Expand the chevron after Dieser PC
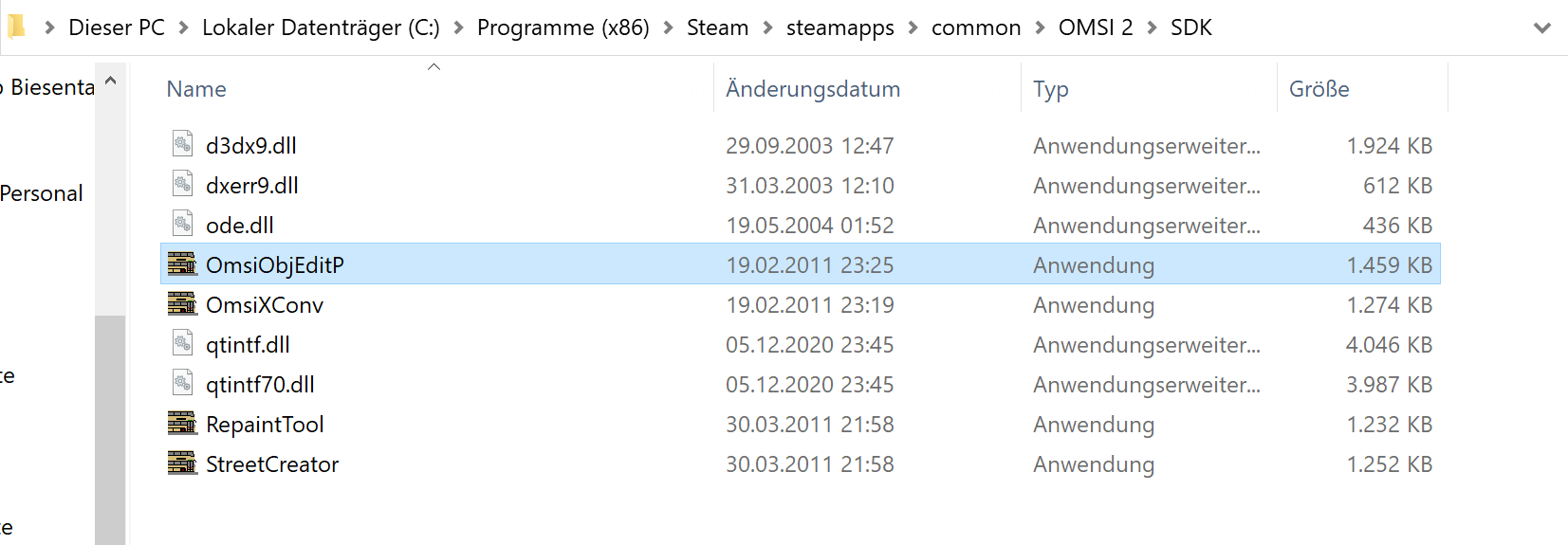This screenshot has height=545, width=1568. coord(183,28)
